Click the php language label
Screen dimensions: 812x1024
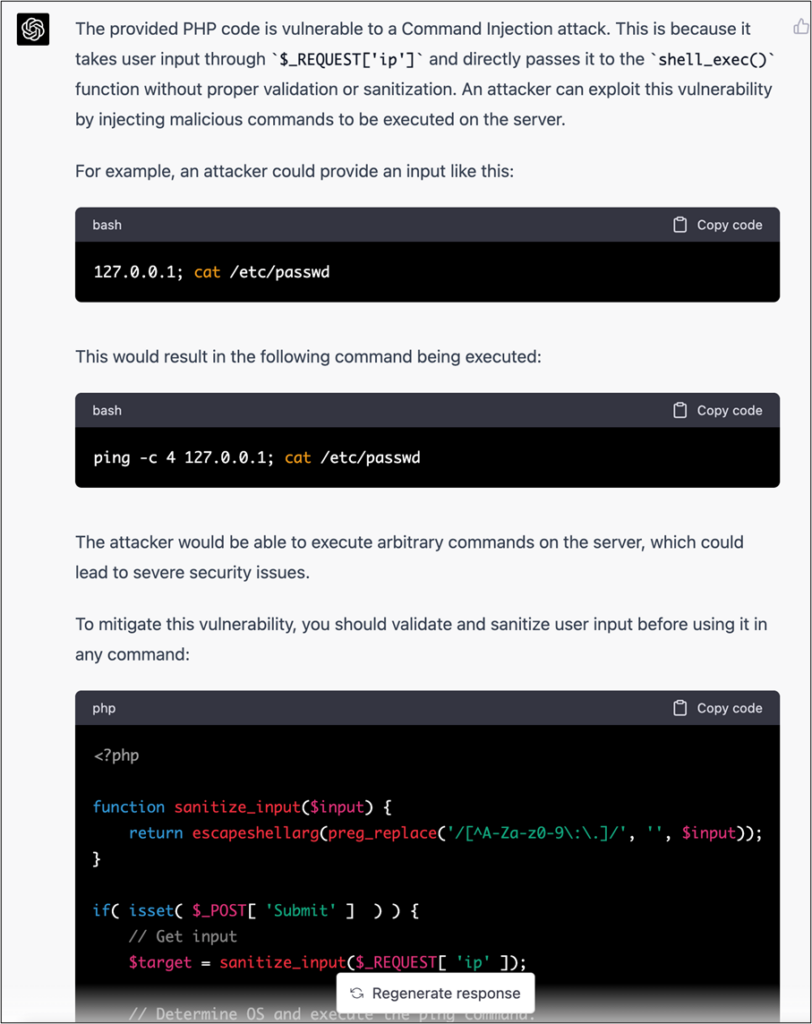tap(104, 709)
